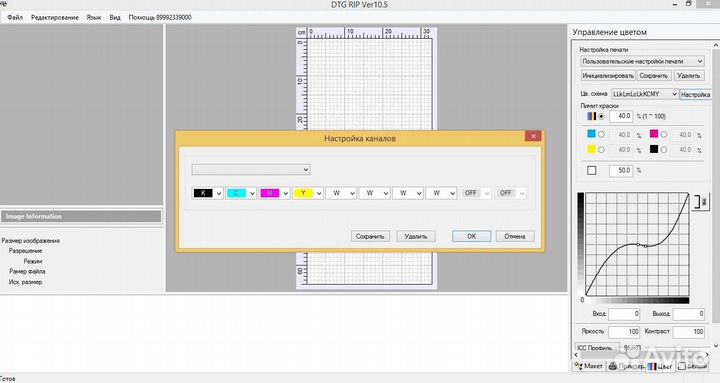Image resolution: width=720 pixels, height=383 pixels.
Task: Open the Язык menu
Action: click(94, 17)
